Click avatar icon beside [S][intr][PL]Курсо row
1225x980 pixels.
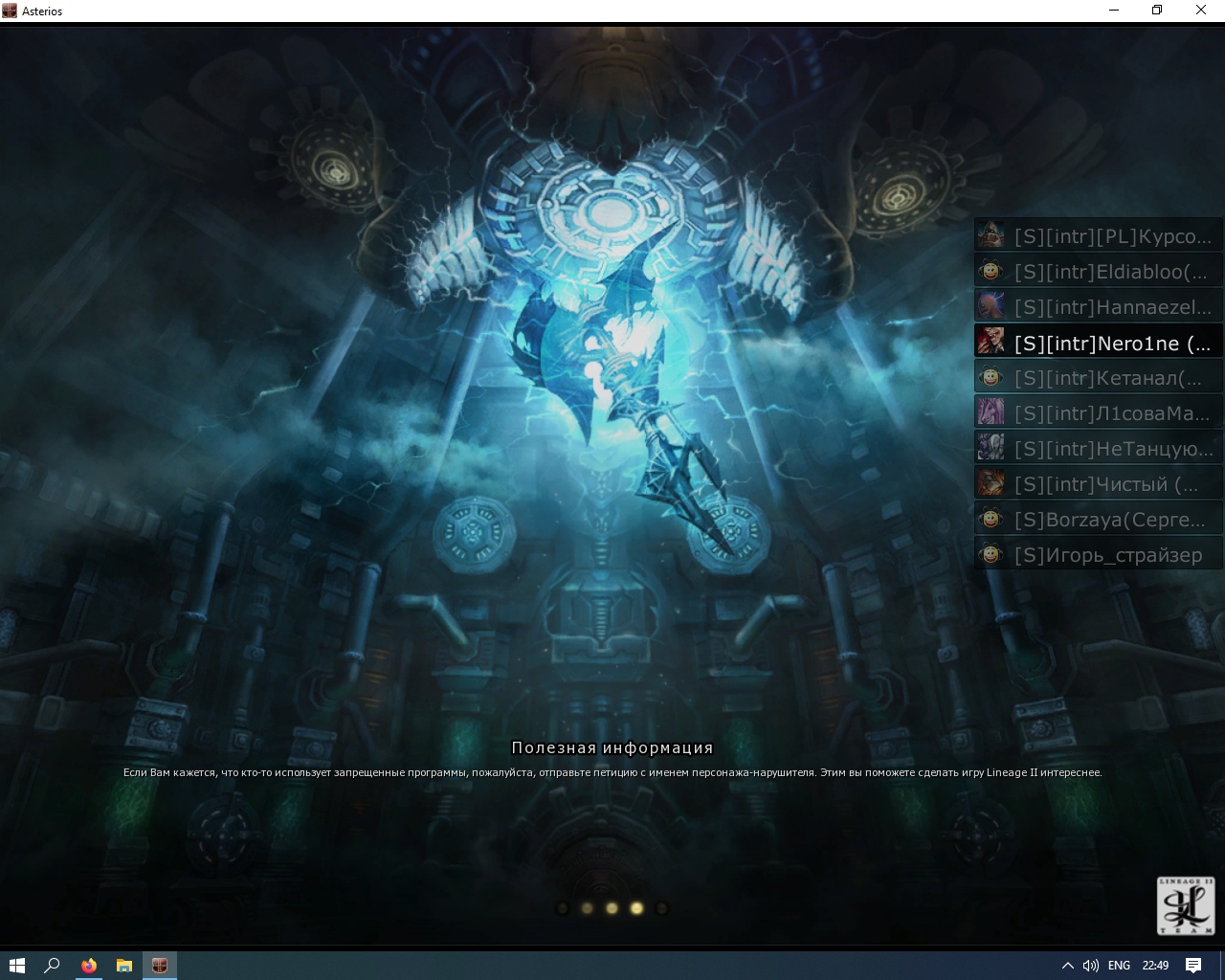tap(991, 235)
